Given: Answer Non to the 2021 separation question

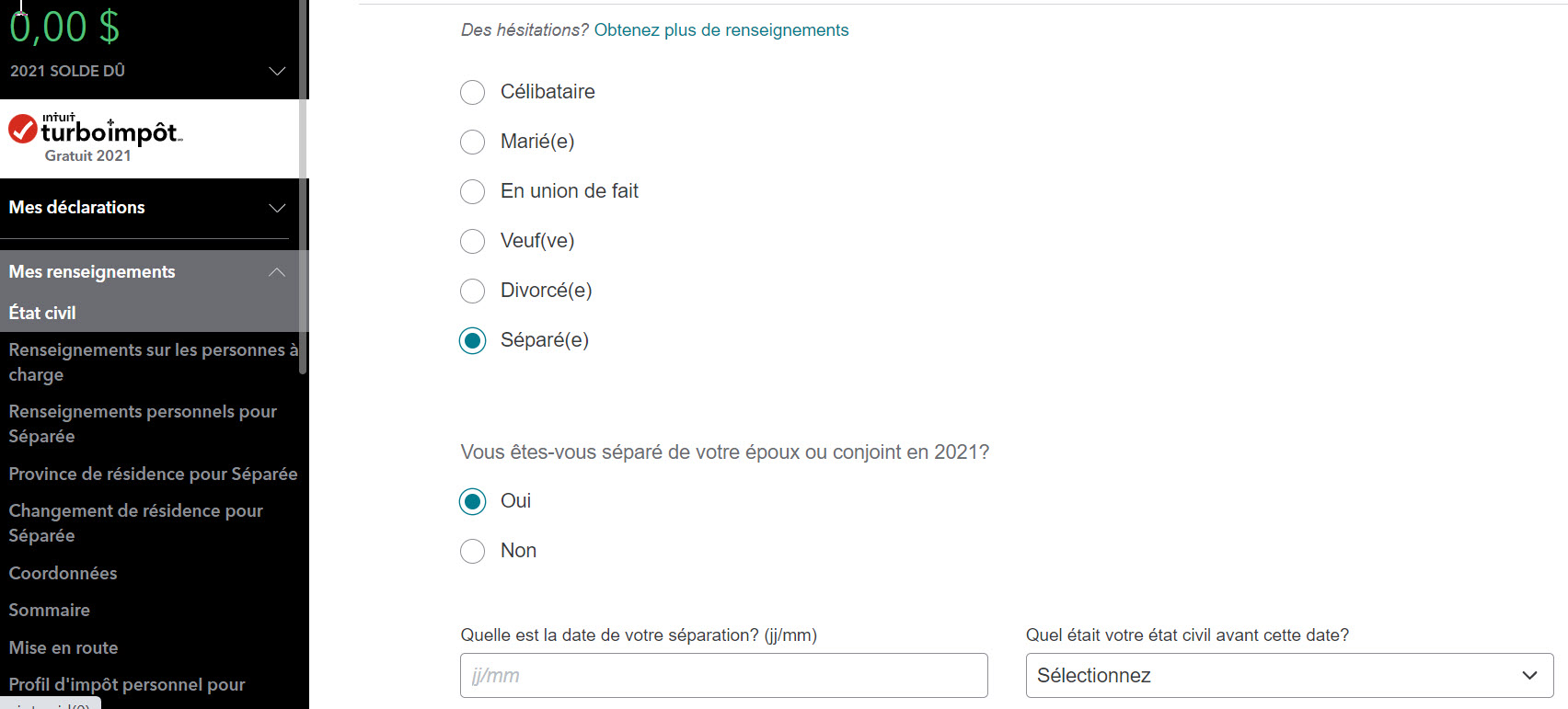Looking at the screenshot, I should click(x=472, y=551).
